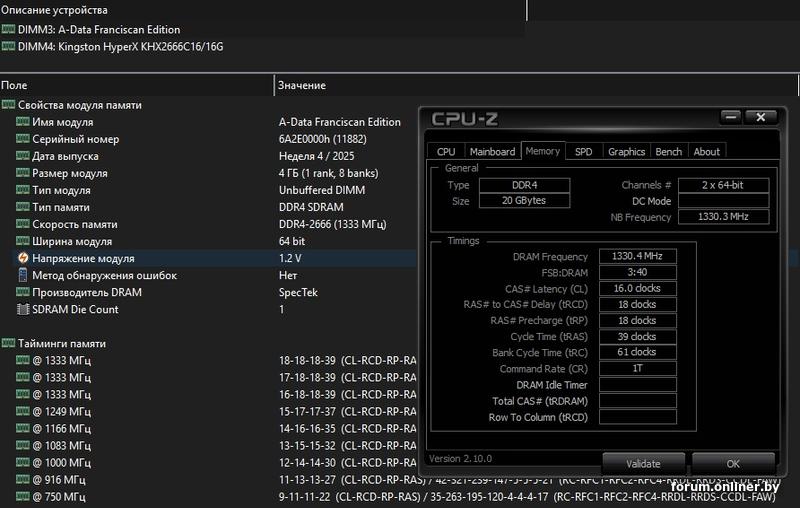Click the DIMM4 Kingston HyperX memory icon
The image size is (800, 508).
8,46
